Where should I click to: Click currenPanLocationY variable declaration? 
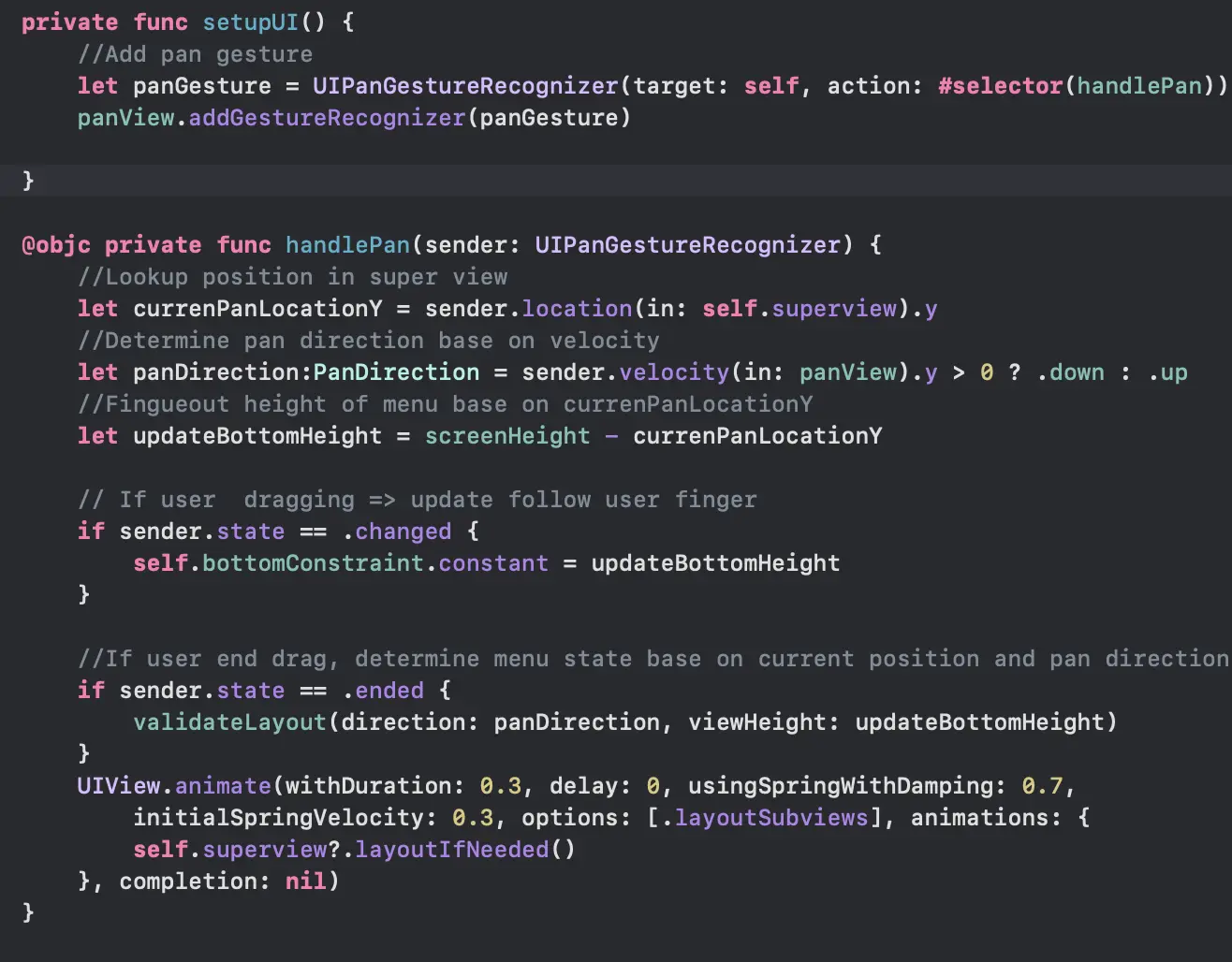click(257, 309)
